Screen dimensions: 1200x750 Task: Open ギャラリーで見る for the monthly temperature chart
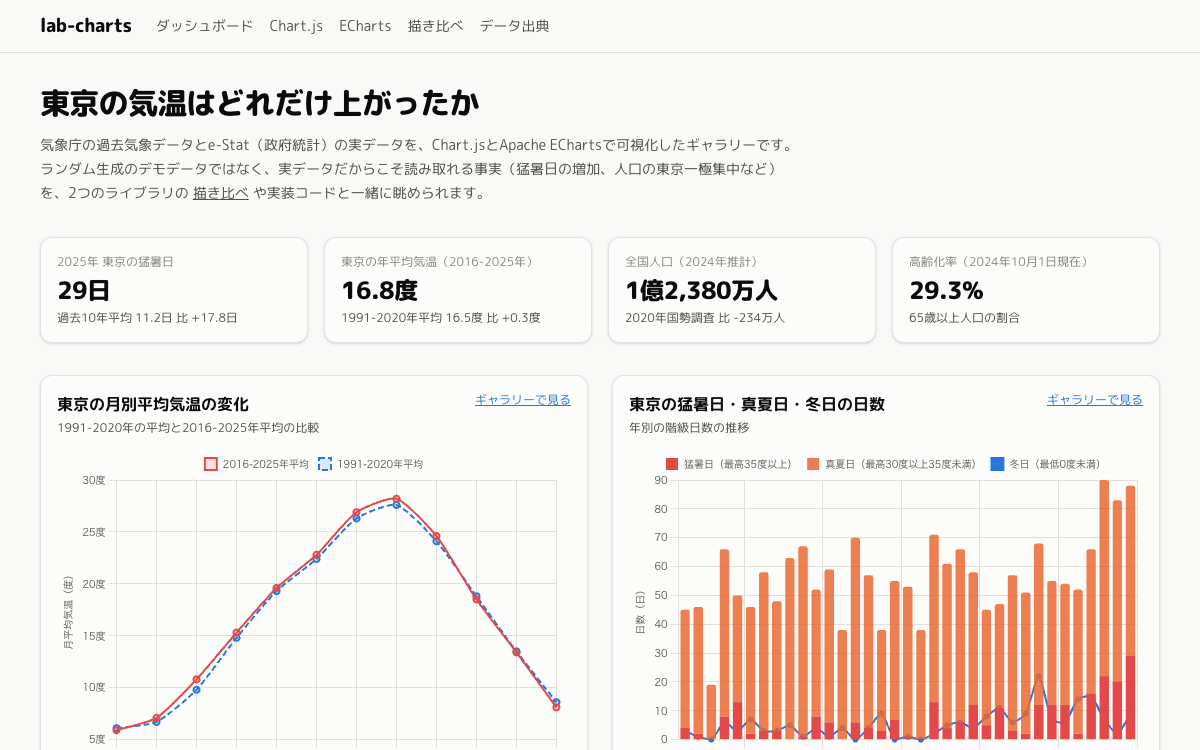click(x=523, y=400)
